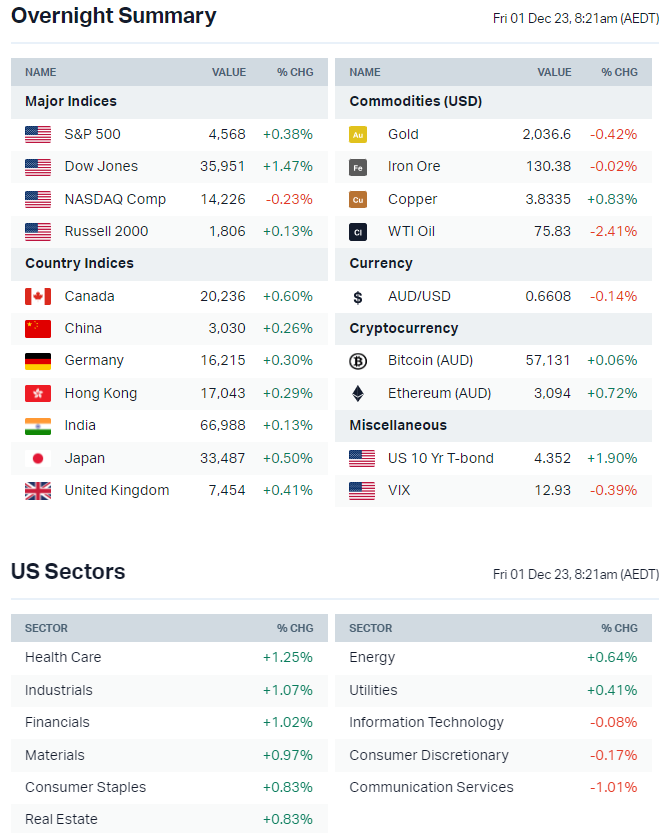Click the Japan flag icon

click(x=38, y=458)
